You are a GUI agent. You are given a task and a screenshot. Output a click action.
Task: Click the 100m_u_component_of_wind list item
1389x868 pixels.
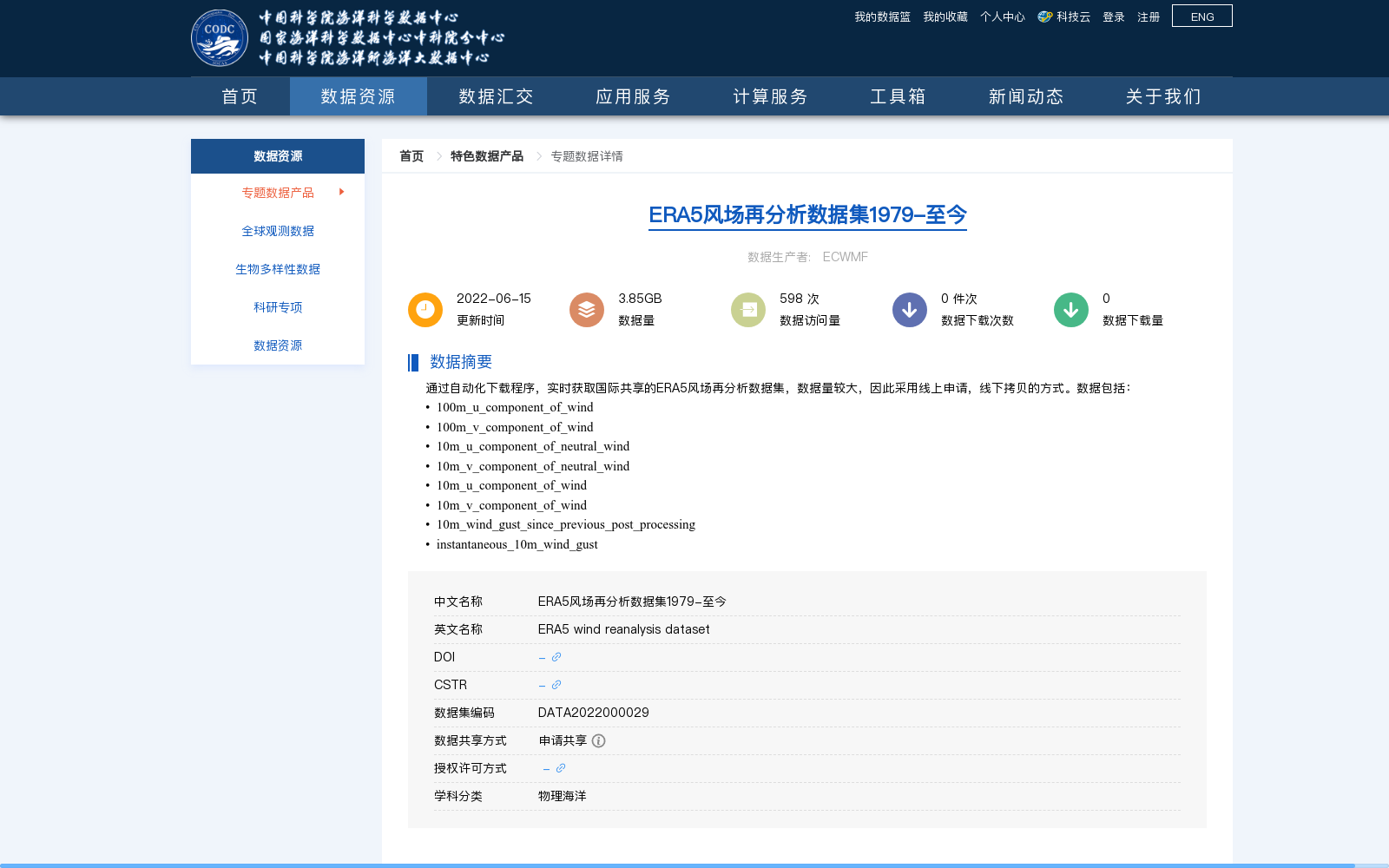515,407
